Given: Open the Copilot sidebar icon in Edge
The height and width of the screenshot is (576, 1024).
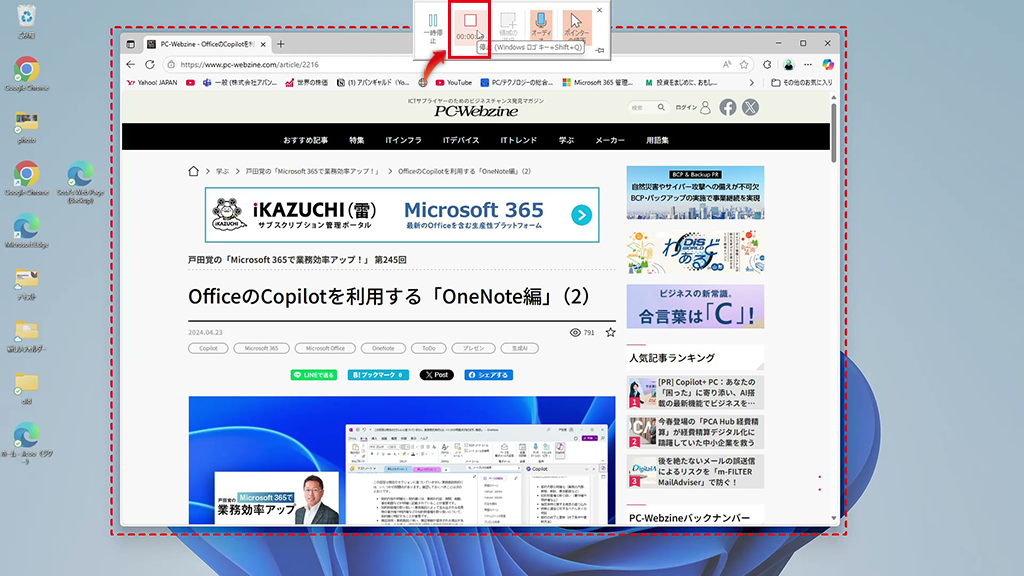Looking at the screenshot, I should pyautogui.click(x=828, y=65).
